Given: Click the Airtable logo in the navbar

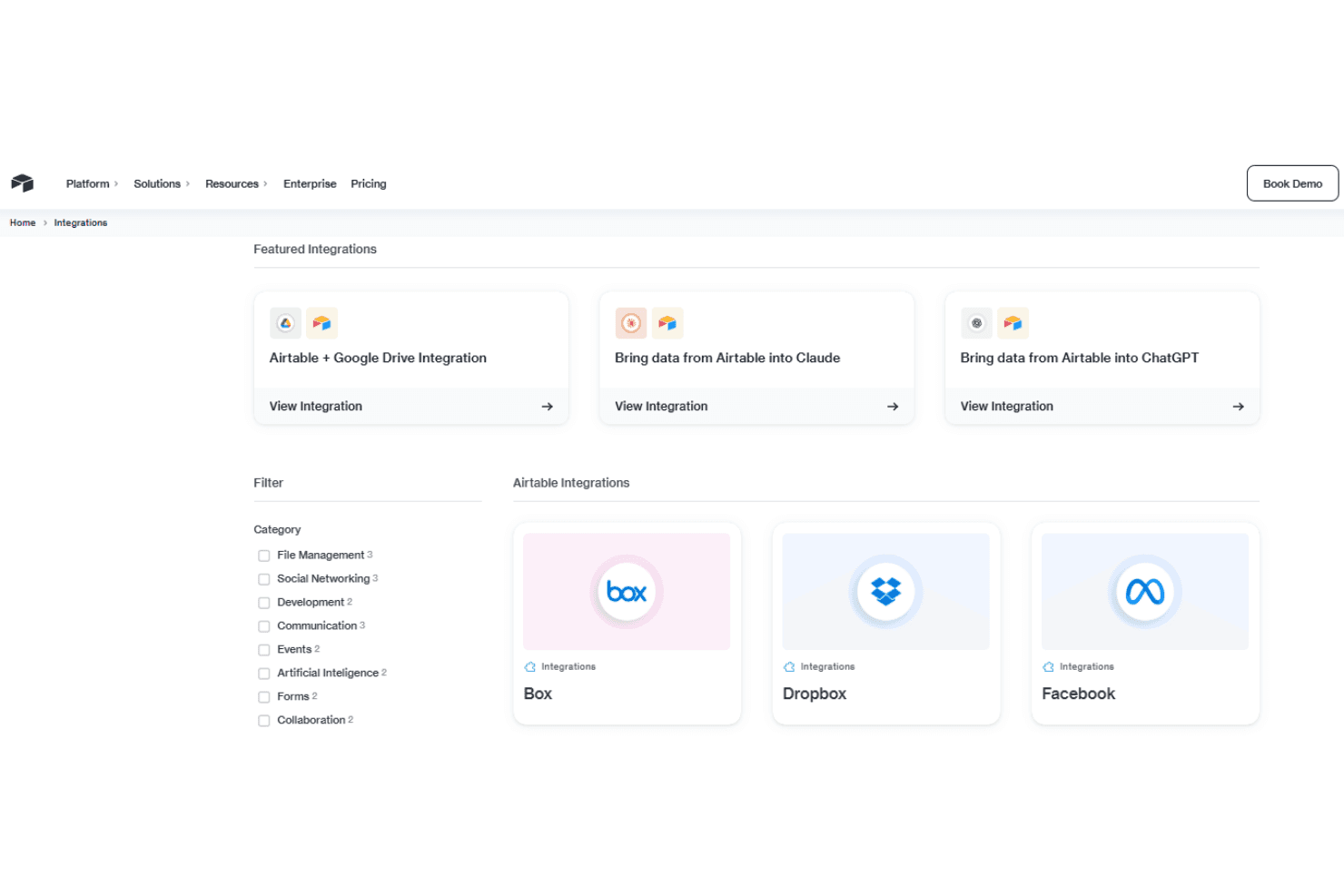Looking at the screenshot, I should 23,183.
